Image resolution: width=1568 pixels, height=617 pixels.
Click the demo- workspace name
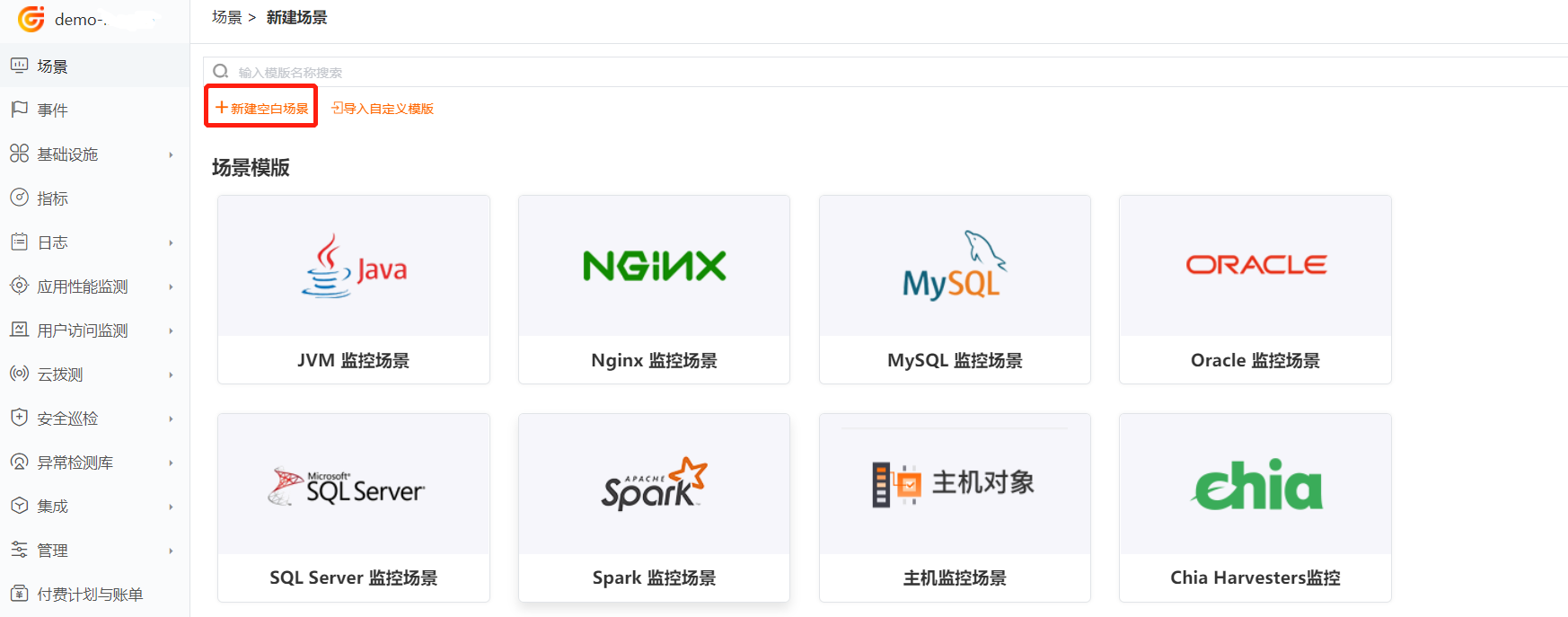click(x=83, y=19)
